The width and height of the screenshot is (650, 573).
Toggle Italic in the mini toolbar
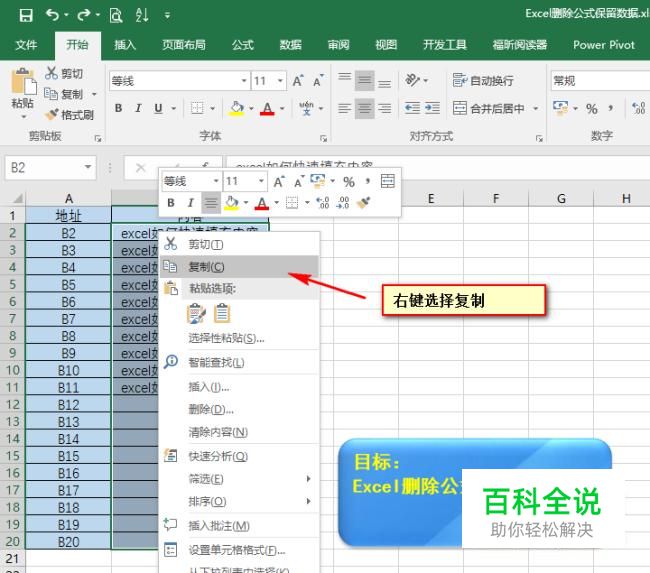(190, 203)
